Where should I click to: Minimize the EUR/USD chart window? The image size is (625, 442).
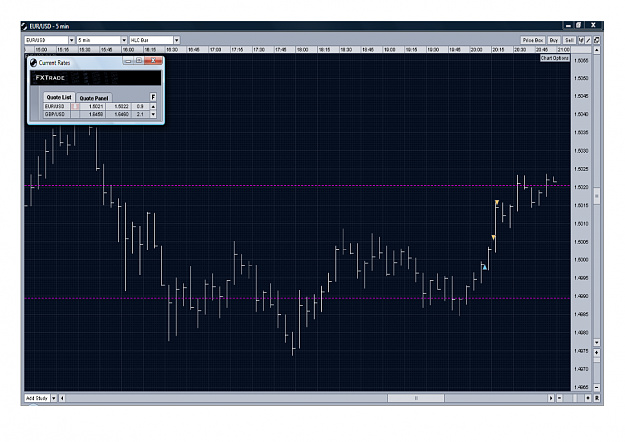tap(568, 26)
